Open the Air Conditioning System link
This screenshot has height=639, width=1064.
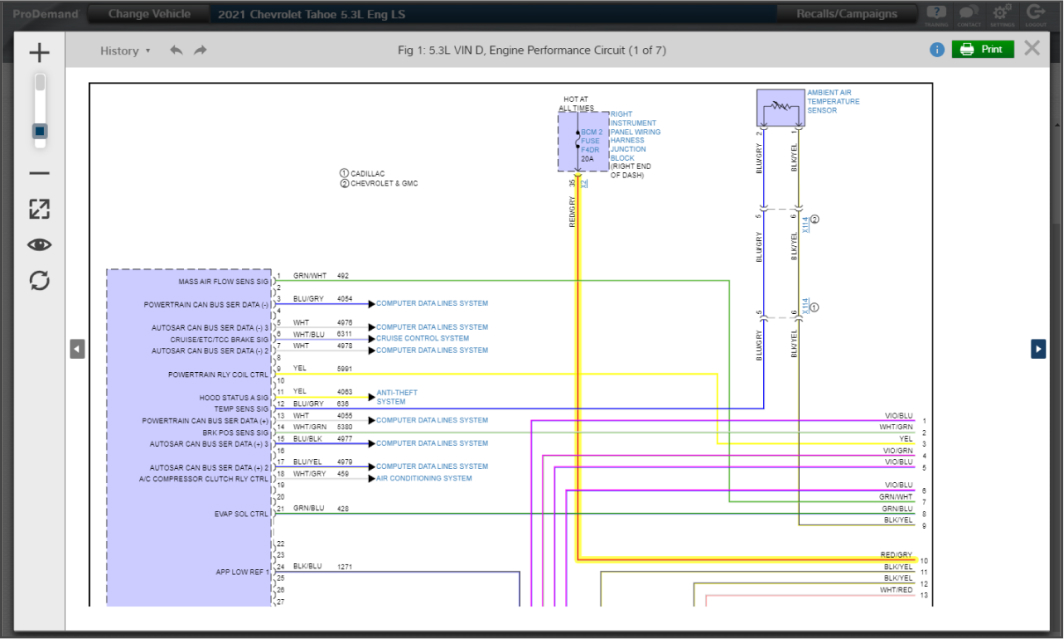click(423, 478)
